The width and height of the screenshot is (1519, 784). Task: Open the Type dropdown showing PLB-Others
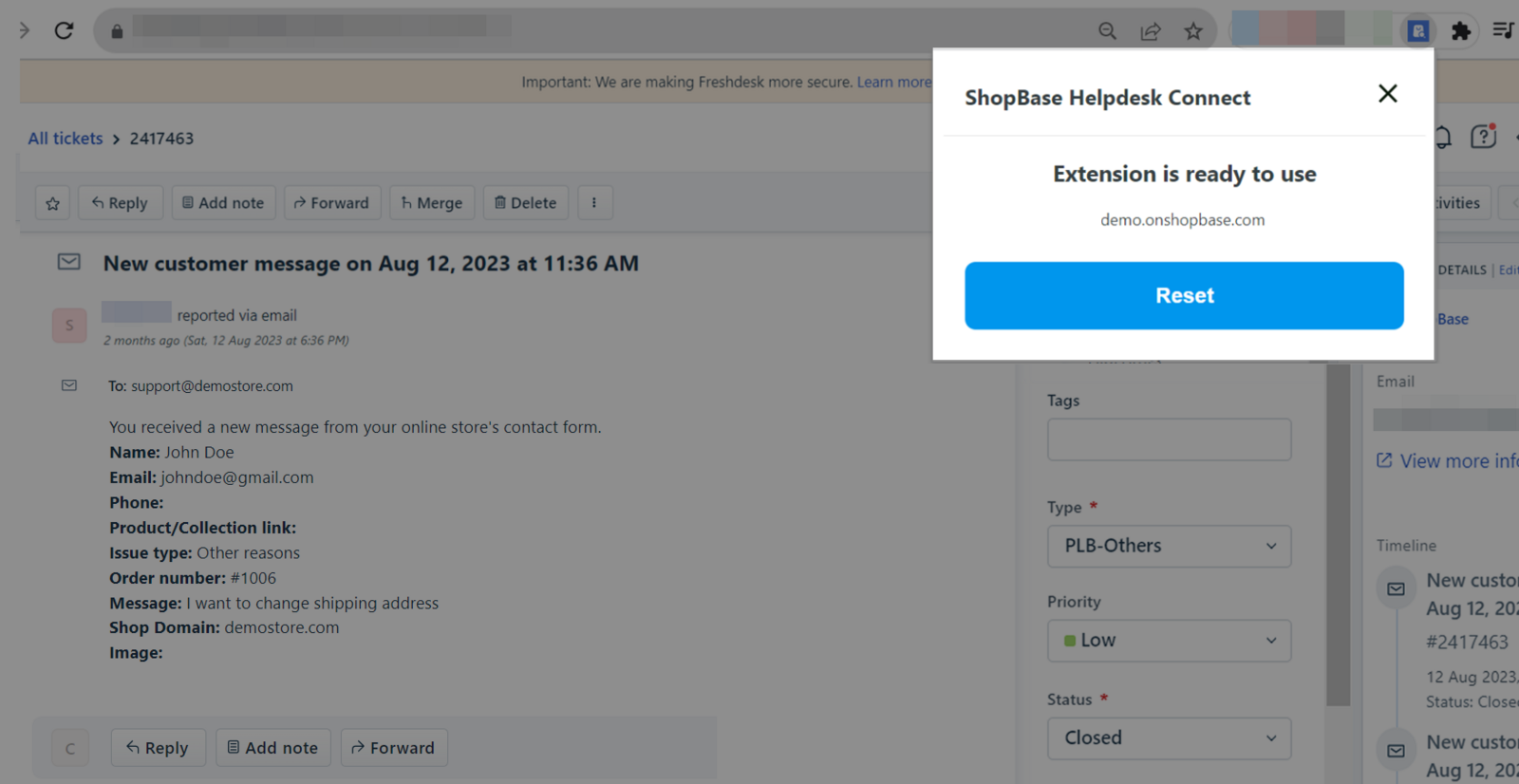[1170, 546]
